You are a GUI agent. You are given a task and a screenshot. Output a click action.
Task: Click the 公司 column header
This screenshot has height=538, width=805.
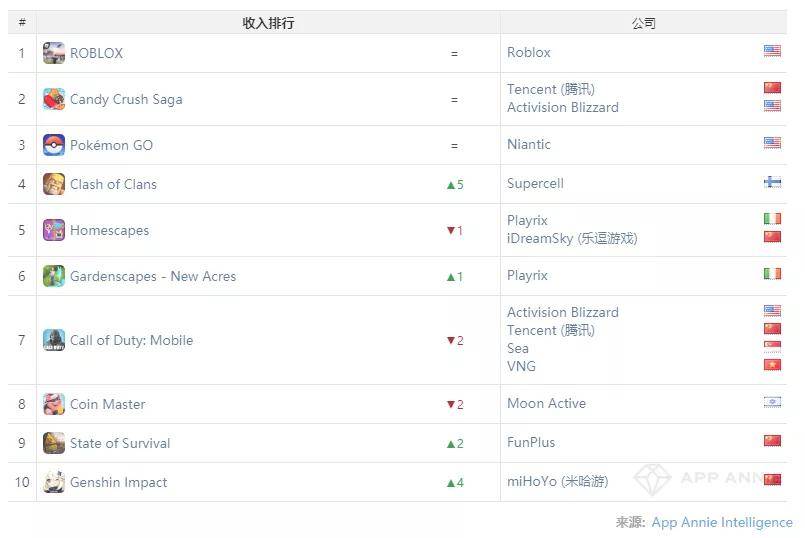[643, 23]
